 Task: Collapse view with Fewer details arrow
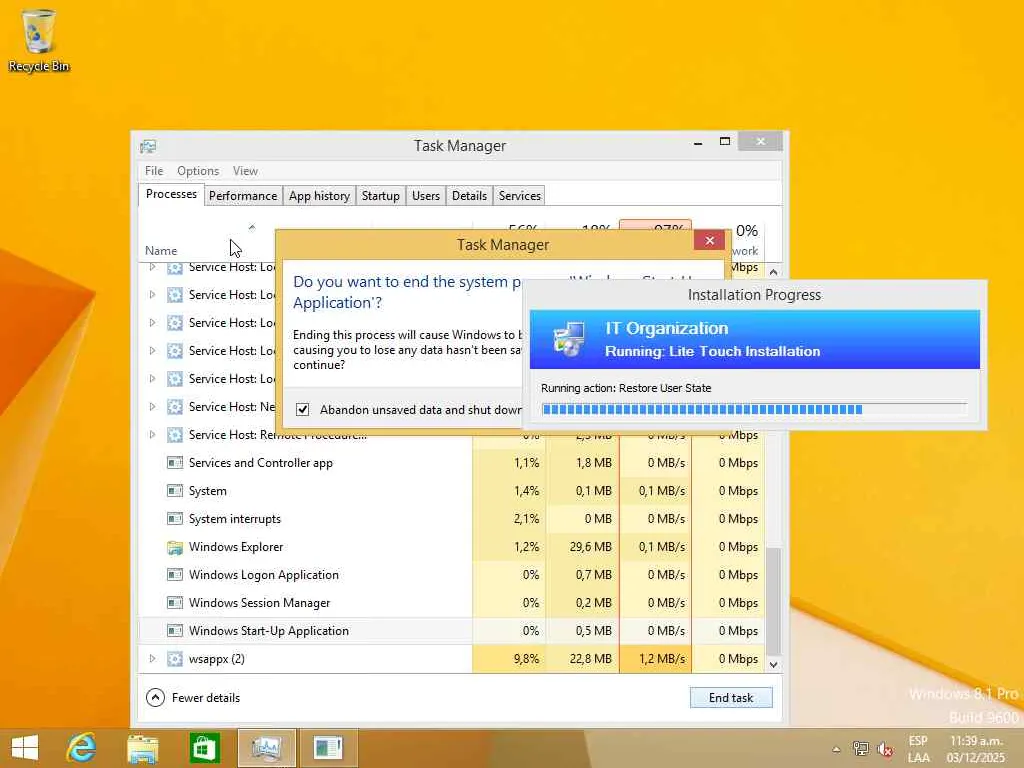(x=155, y=697)
